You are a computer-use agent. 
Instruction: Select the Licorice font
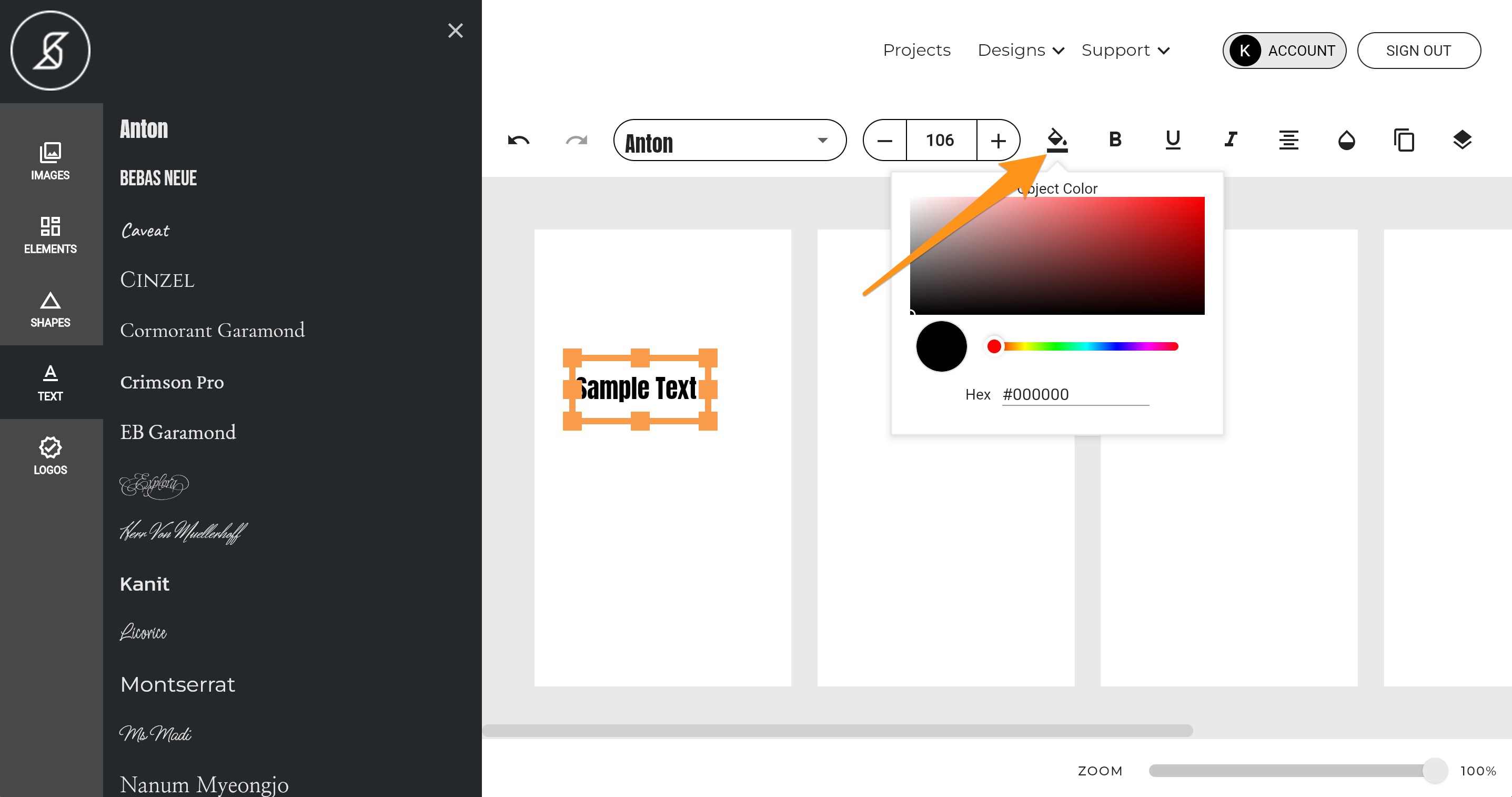click(x=143, y=632)
